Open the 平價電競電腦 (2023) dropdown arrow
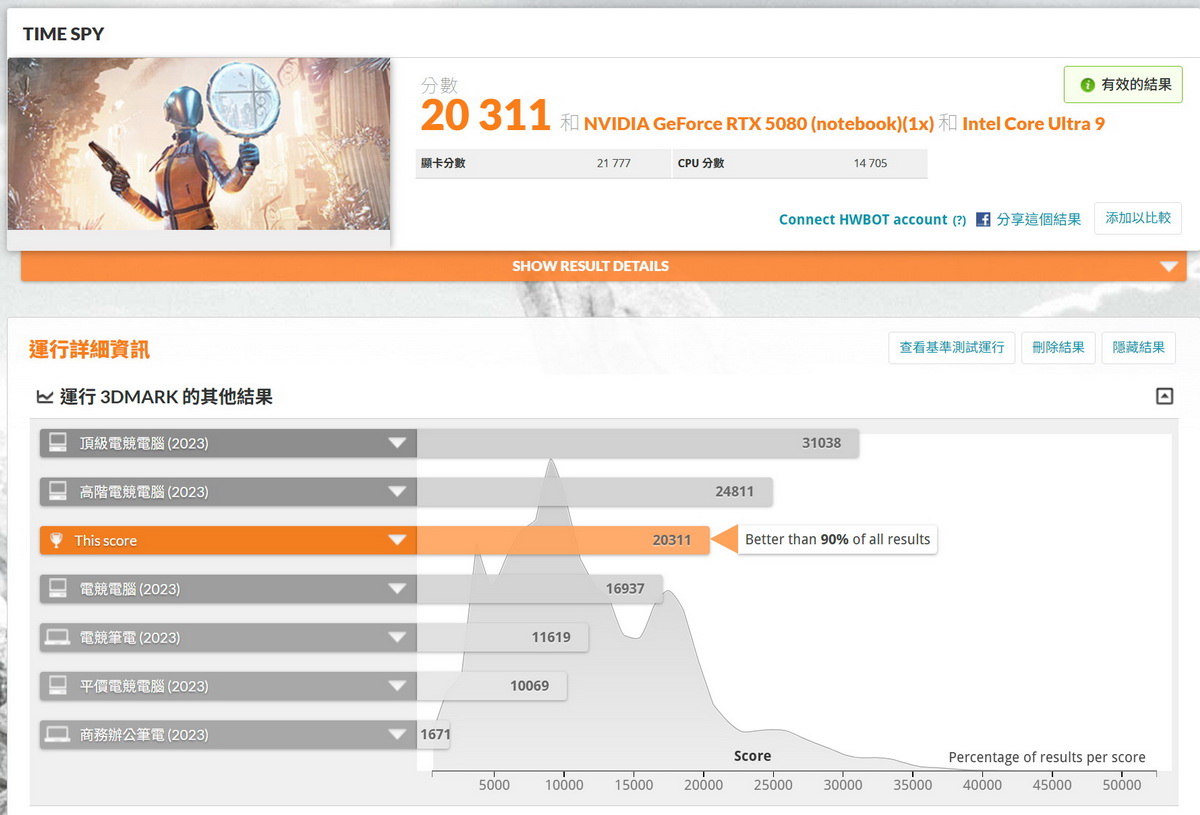The width and height of the screenshot is (1200, 815). click(x=398, y=686)
